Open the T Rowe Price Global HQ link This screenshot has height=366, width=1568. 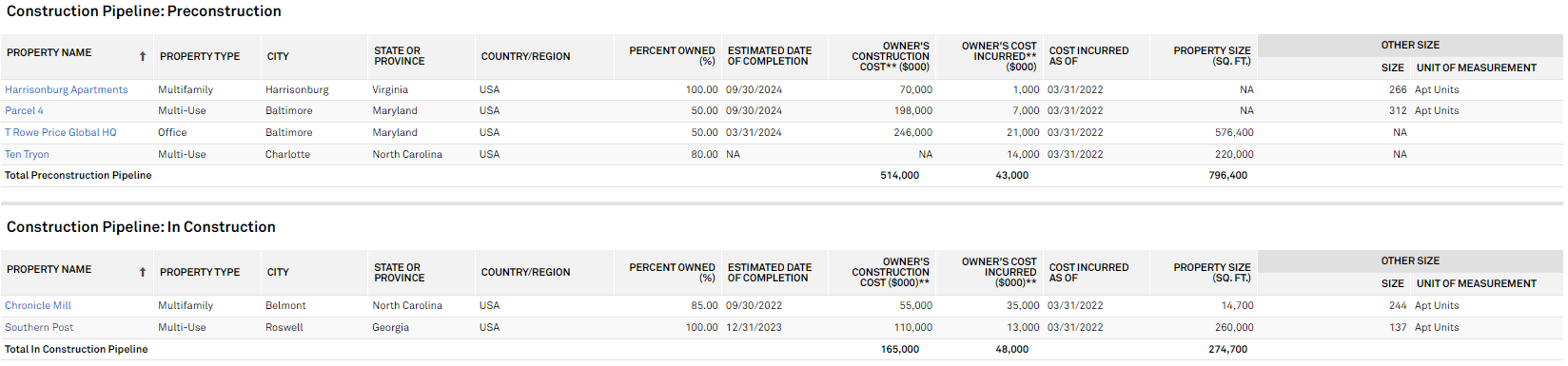point(61,132)
